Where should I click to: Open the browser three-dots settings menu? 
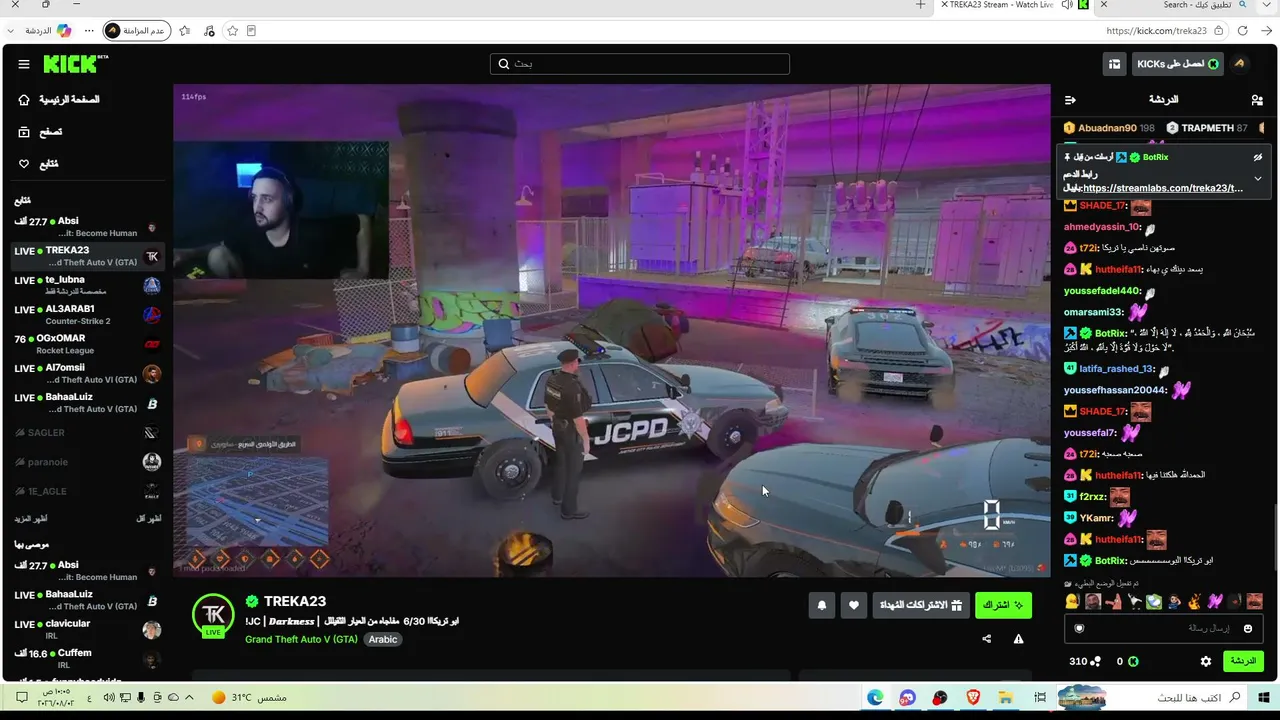tap(89, 31)
